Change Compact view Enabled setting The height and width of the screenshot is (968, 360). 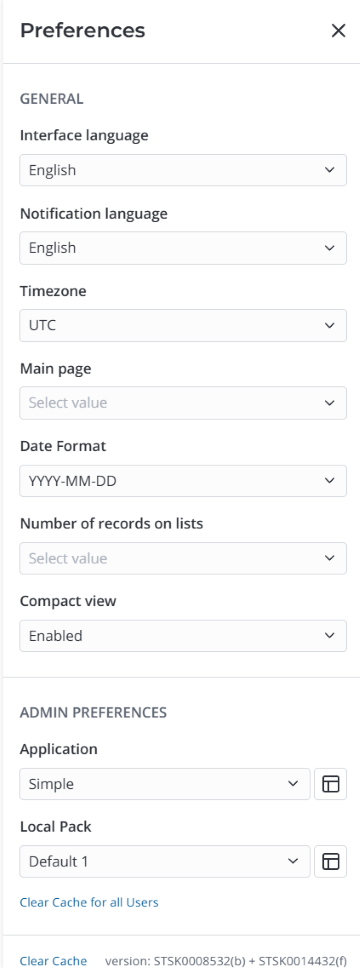click(x=183, y=636)
